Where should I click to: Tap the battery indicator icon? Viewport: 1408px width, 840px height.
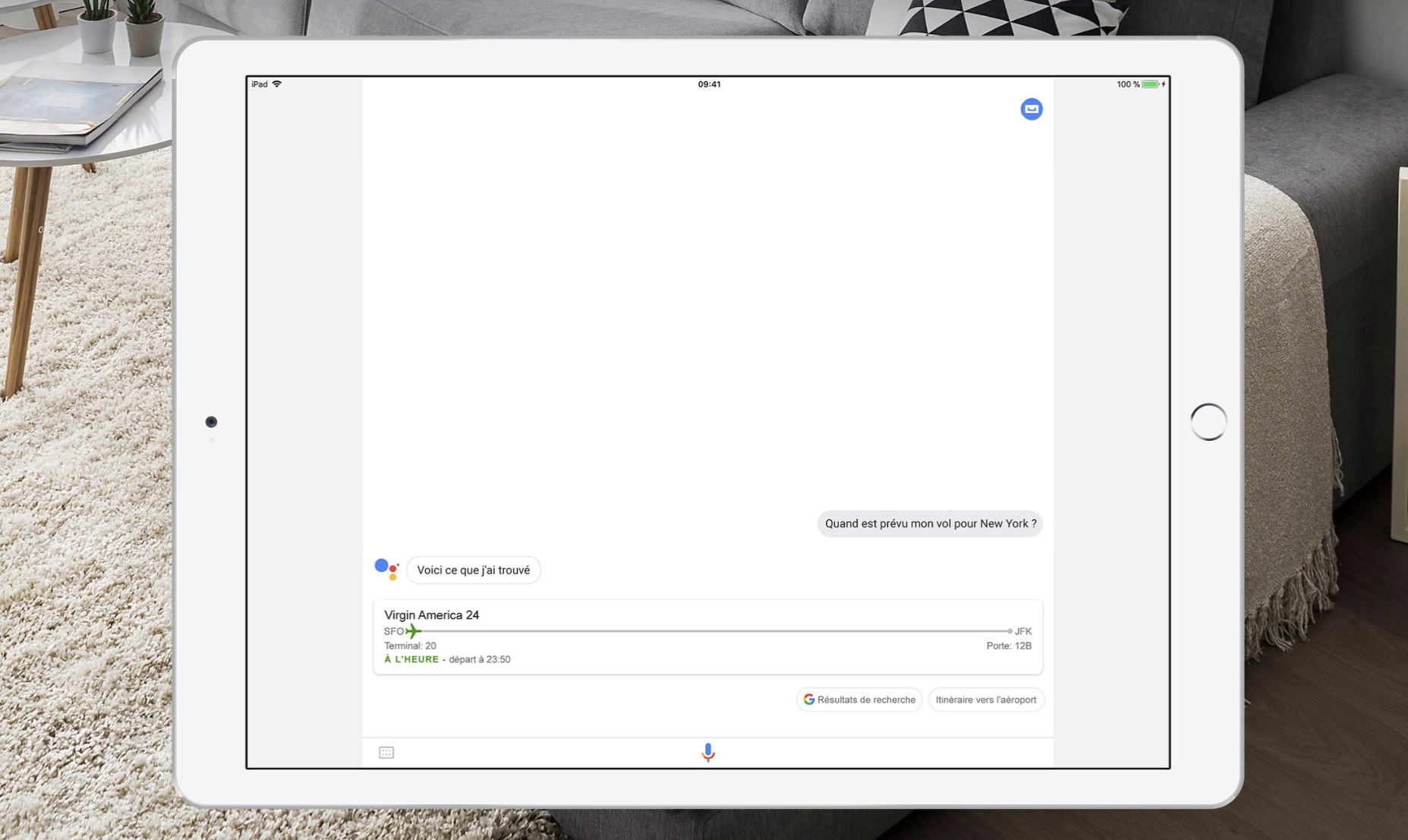pyautogui.click(x=1151, y=84)
